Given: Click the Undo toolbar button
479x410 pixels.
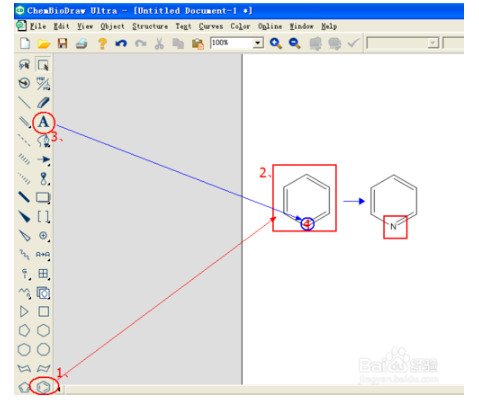Looking at the screenshot, I should coord(121,43).
